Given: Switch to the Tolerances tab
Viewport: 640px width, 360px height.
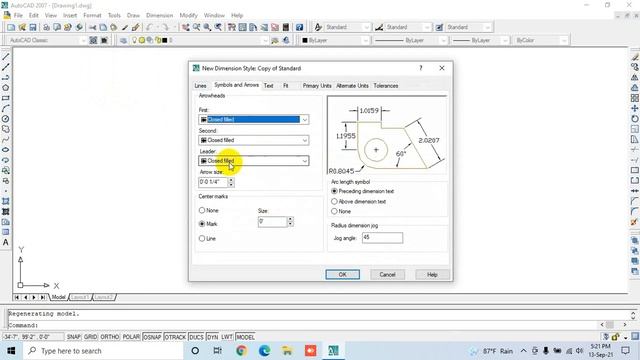Looking at the screenshot, I should coord(386,86).
